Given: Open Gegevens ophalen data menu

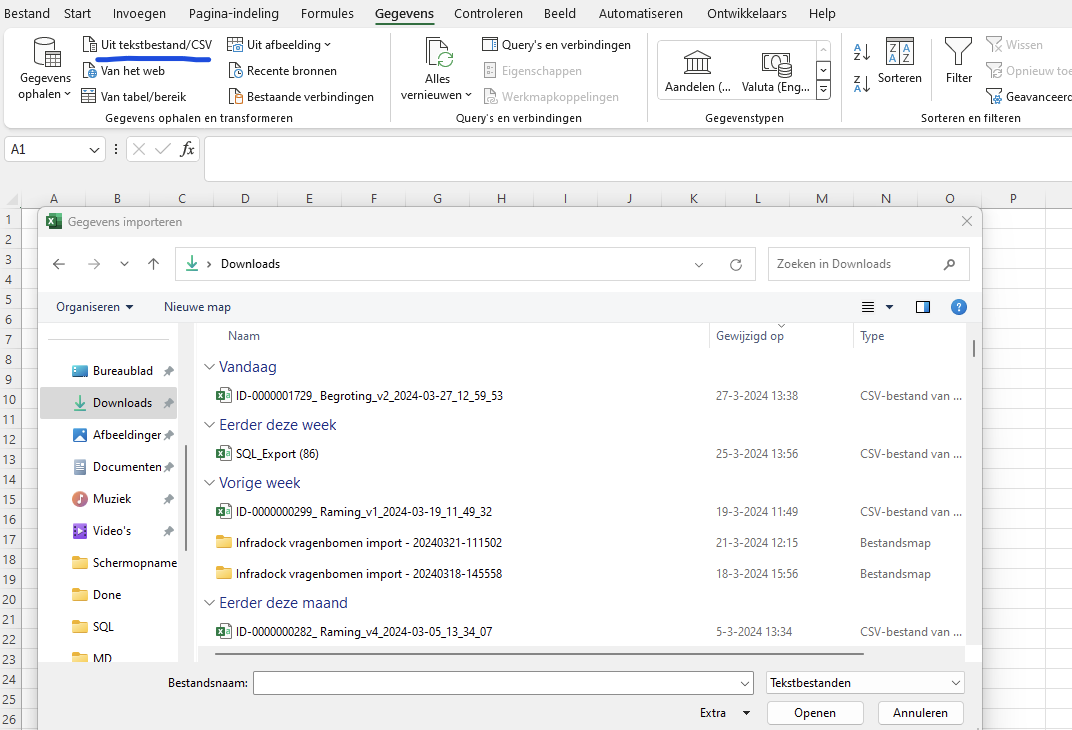Looking at the screenshot, I should coord(44,68).
